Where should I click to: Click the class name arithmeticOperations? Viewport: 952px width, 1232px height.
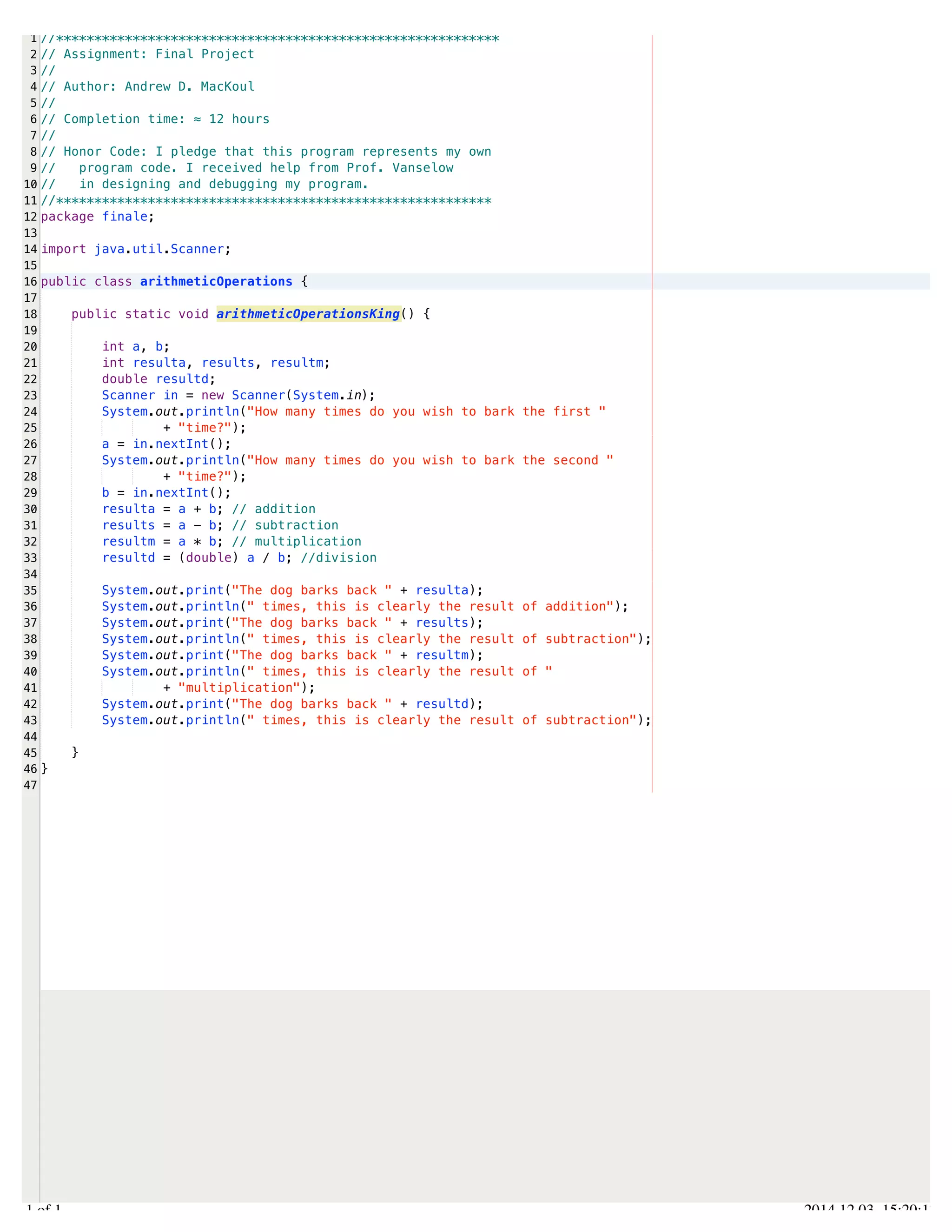[216, 281]
